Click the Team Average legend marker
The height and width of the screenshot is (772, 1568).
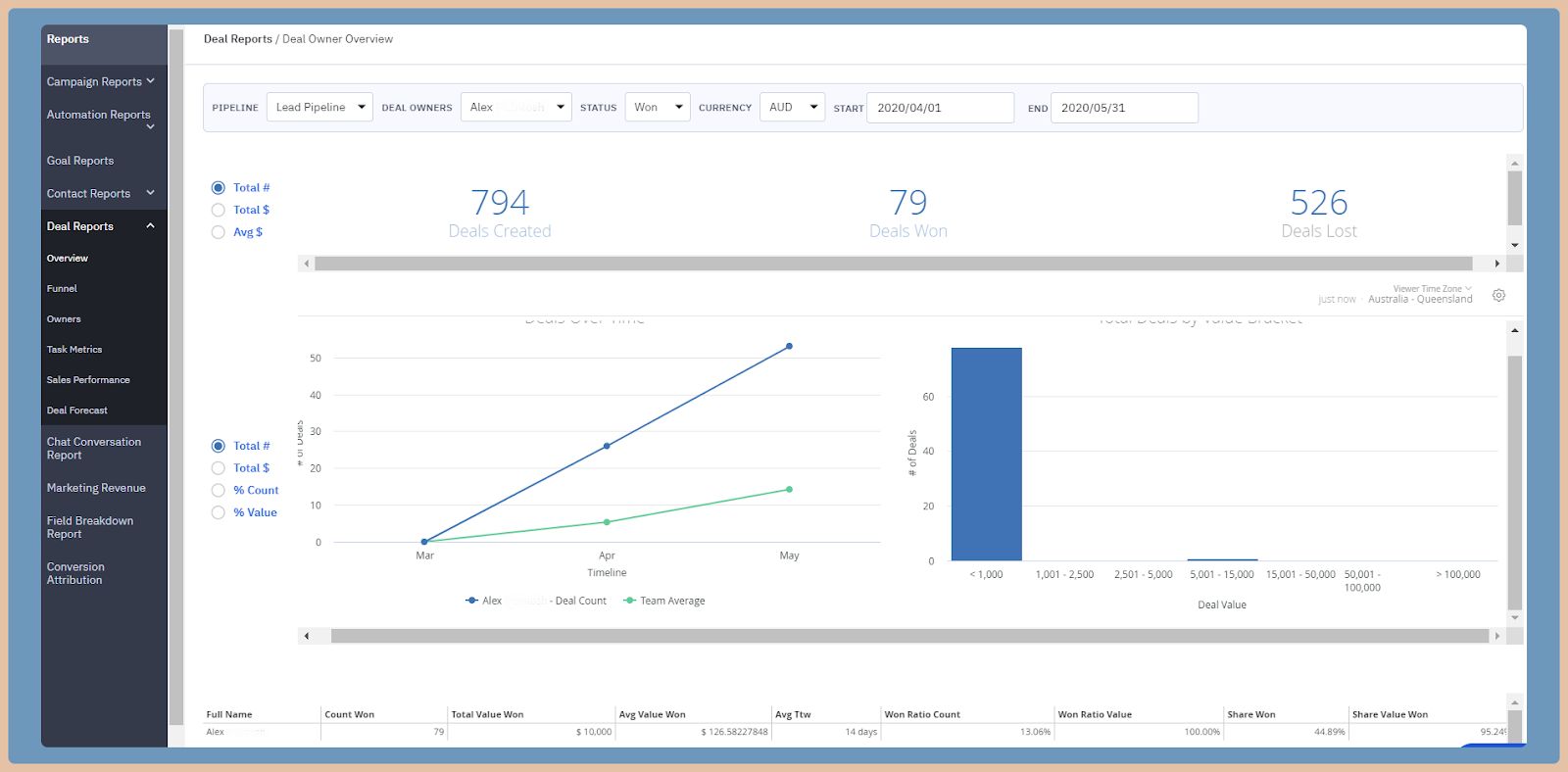pyautogui.click(x=629, y=601)
